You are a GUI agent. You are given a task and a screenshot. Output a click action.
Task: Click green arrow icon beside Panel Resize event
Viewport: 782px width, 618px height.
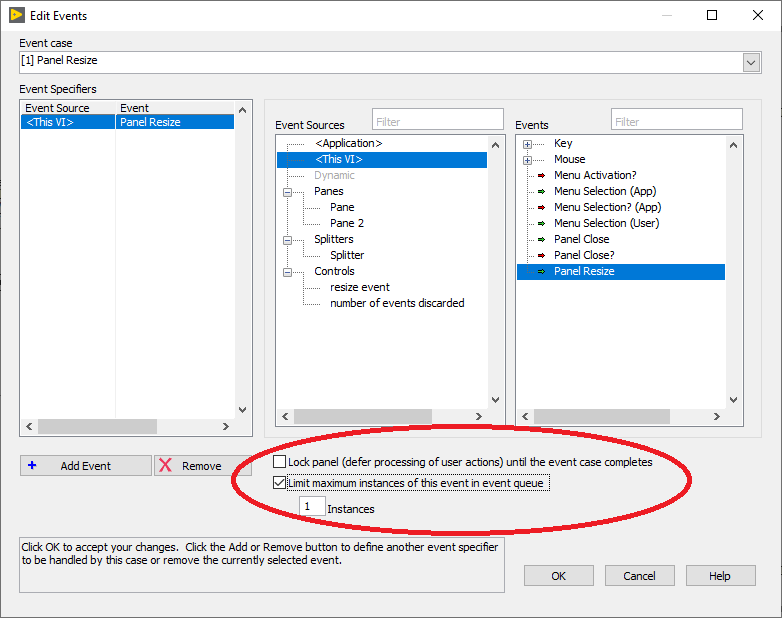(x=542, y=271)
